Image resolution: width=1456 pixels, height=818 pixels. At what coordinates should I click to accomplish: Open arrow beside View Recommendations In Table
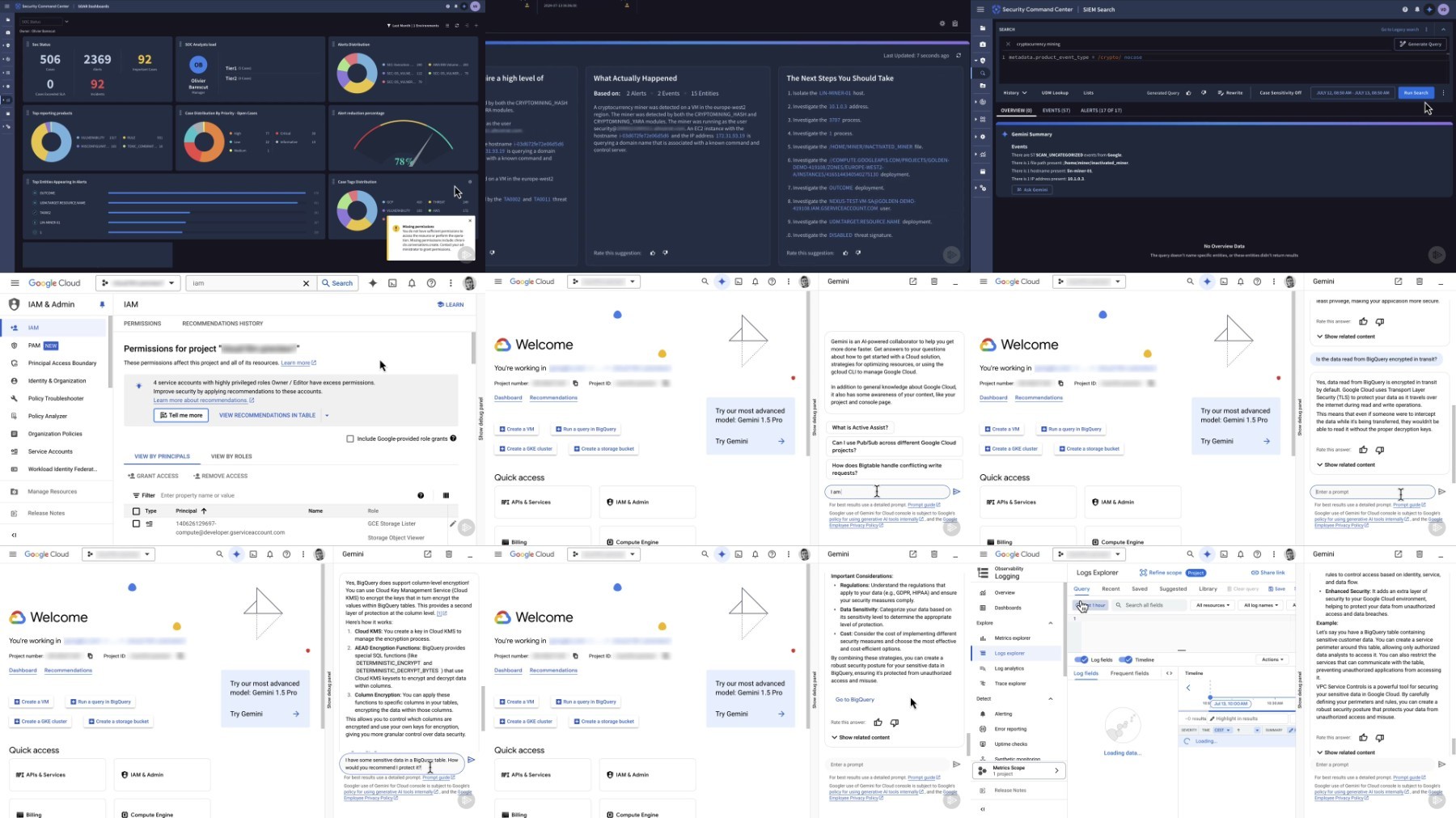(x=327, y=416)
